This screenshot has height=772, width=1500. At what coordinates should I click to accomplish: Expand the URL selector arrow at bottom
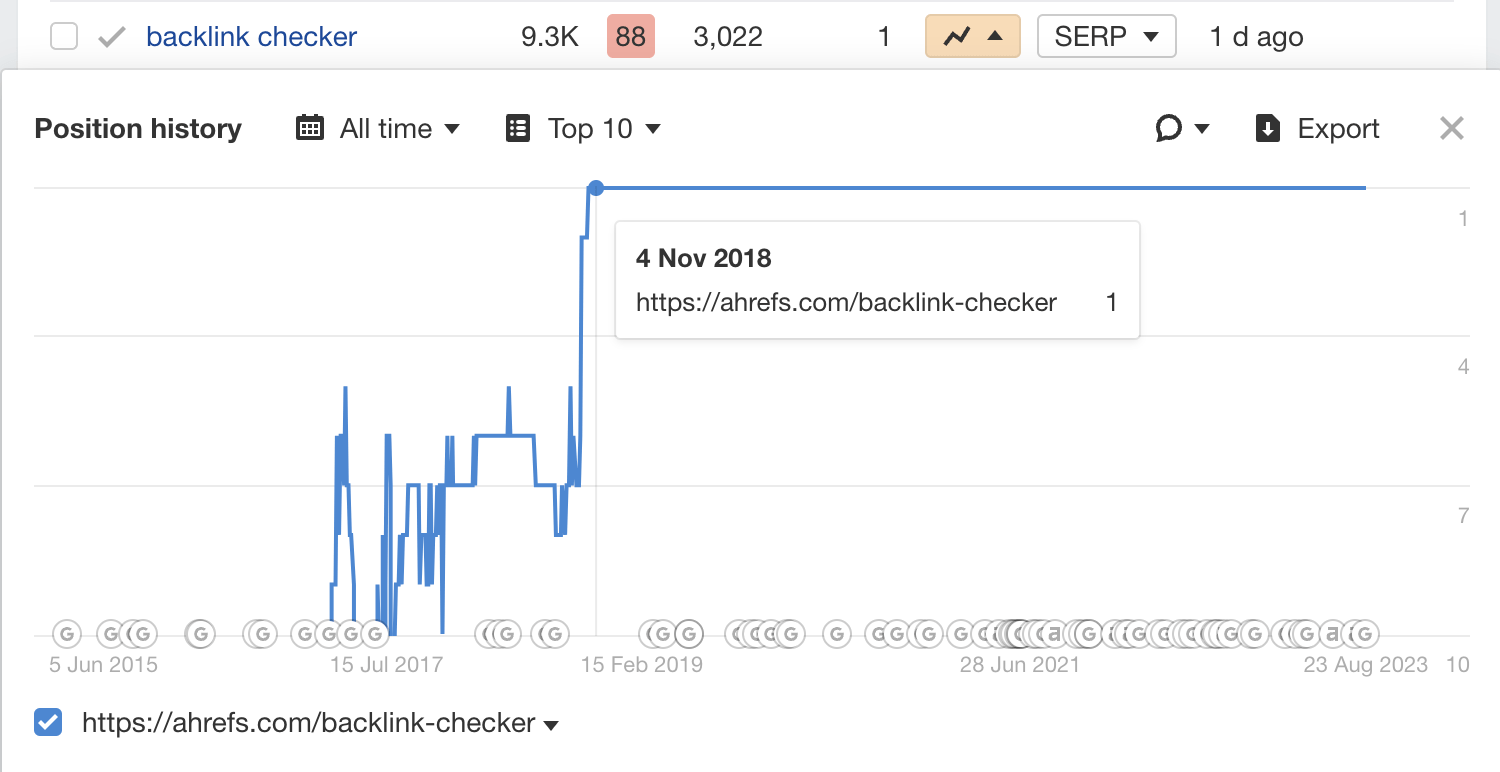click(x=550, y=724)
